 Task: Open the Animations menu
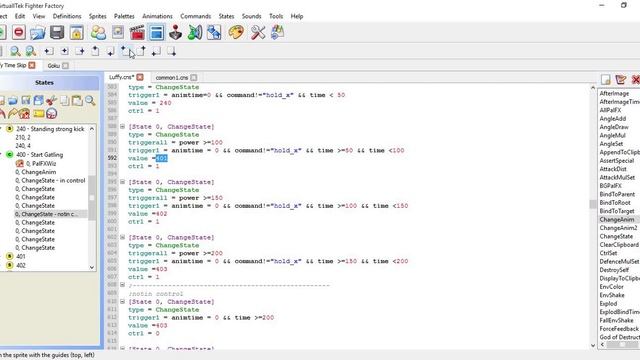[157, 16]
